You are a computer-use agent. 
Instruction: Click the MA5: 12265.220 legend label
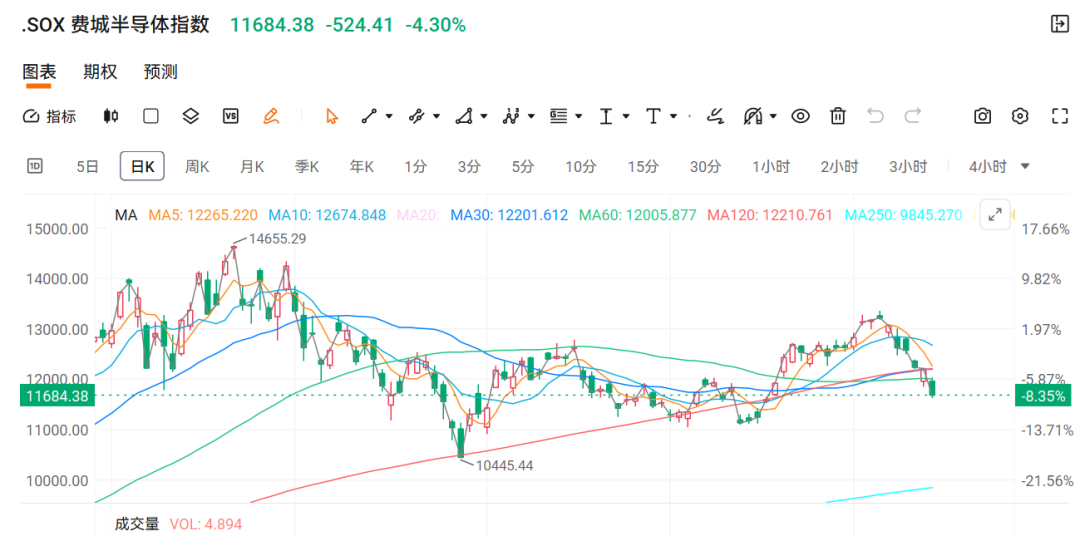(203, 215)
